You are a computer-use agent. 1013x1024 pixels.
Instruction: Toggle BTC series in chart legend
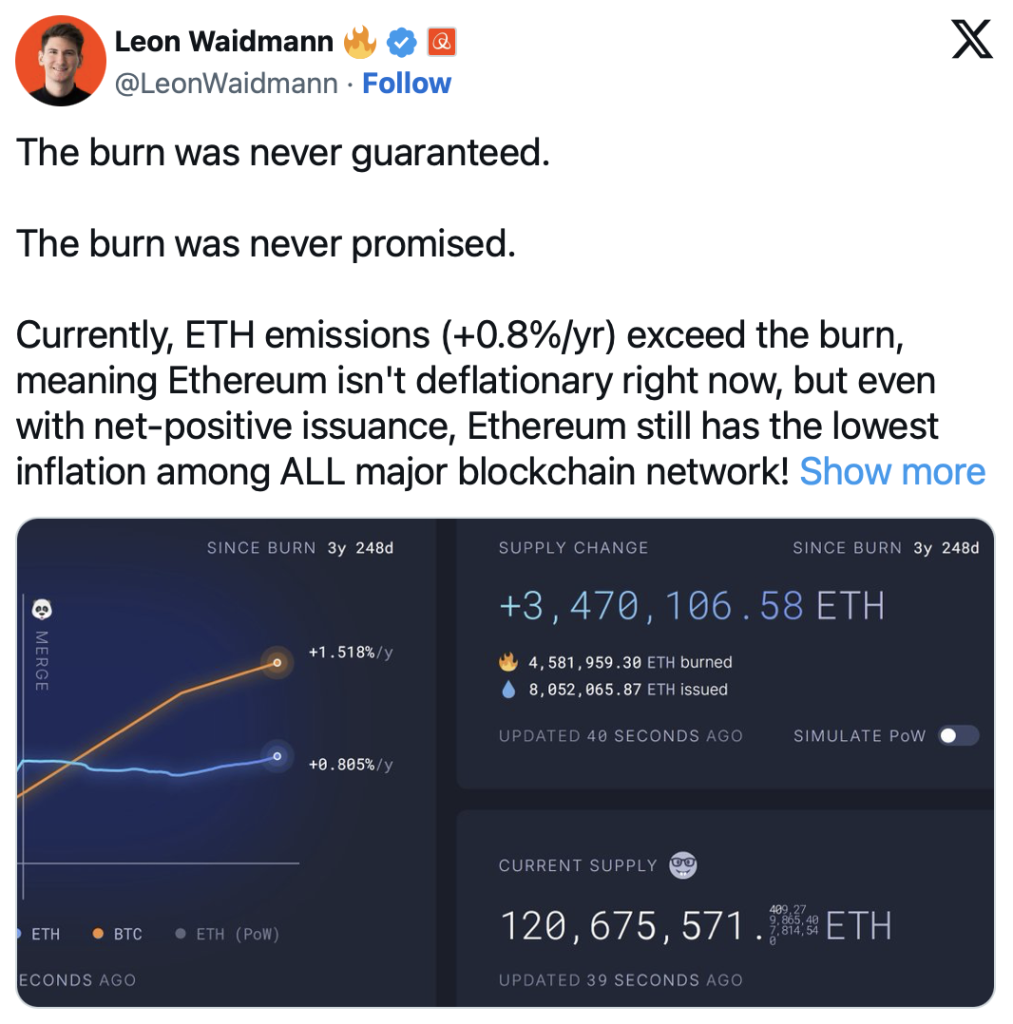point(118,934)
